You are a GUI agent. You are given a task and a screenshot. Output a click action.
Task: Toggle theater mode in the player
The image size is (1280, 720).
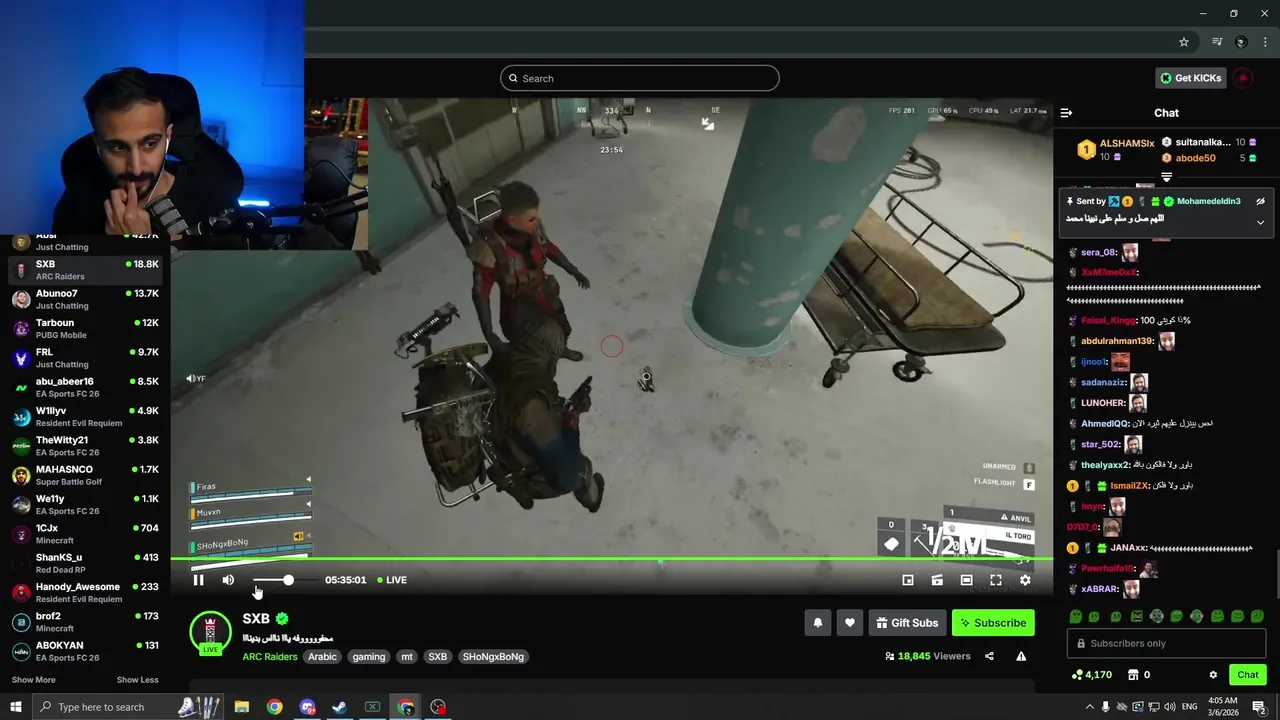tap(966, 580)
